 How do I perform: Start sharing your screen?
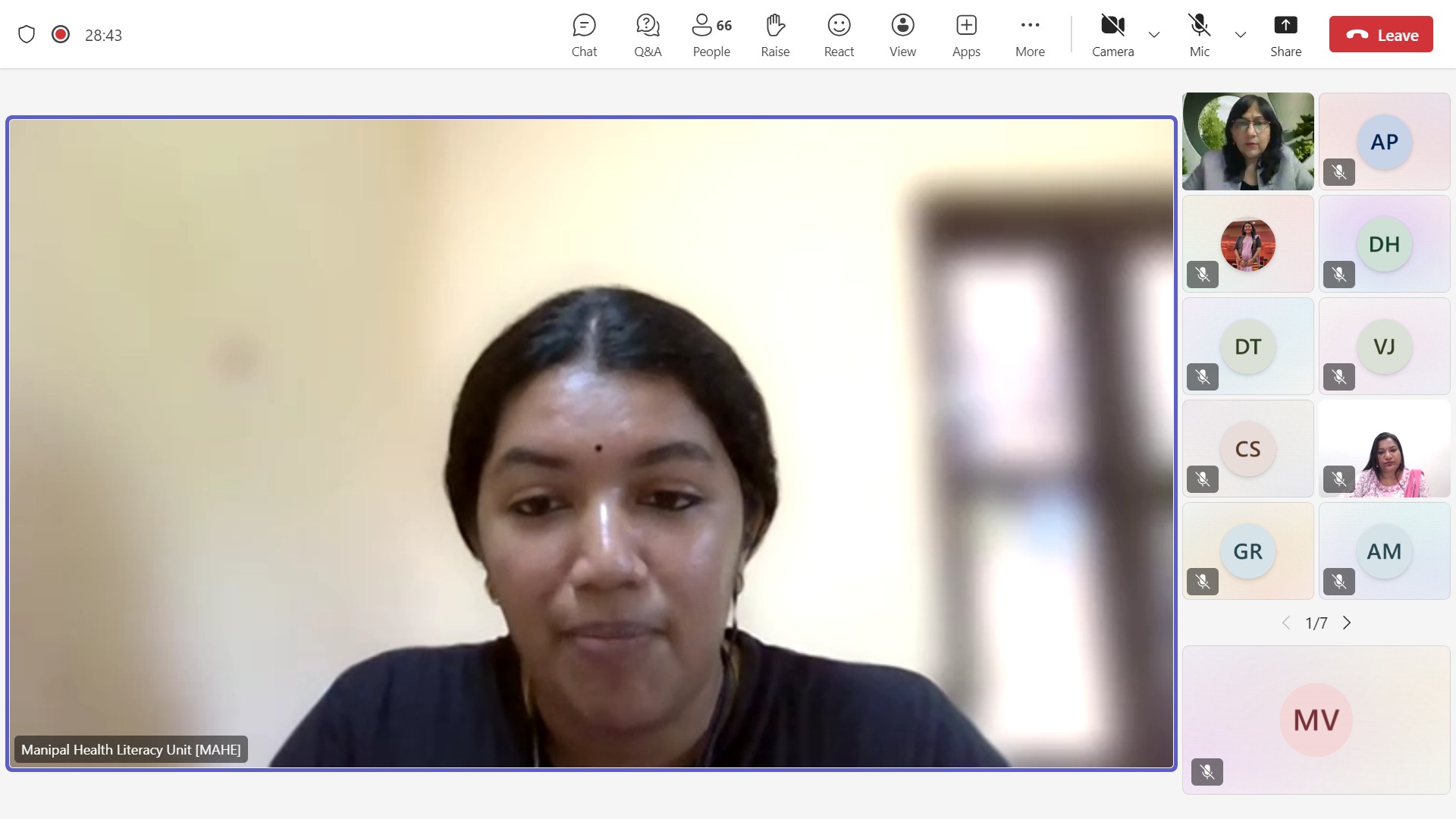(x=1286, y=34)
